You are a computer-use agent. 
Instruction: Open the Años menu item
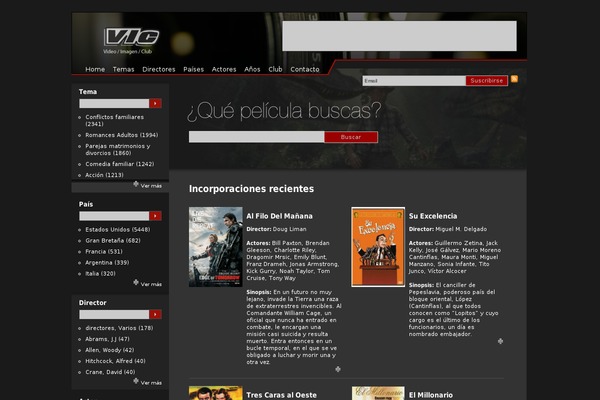click(x=252, y=69)
